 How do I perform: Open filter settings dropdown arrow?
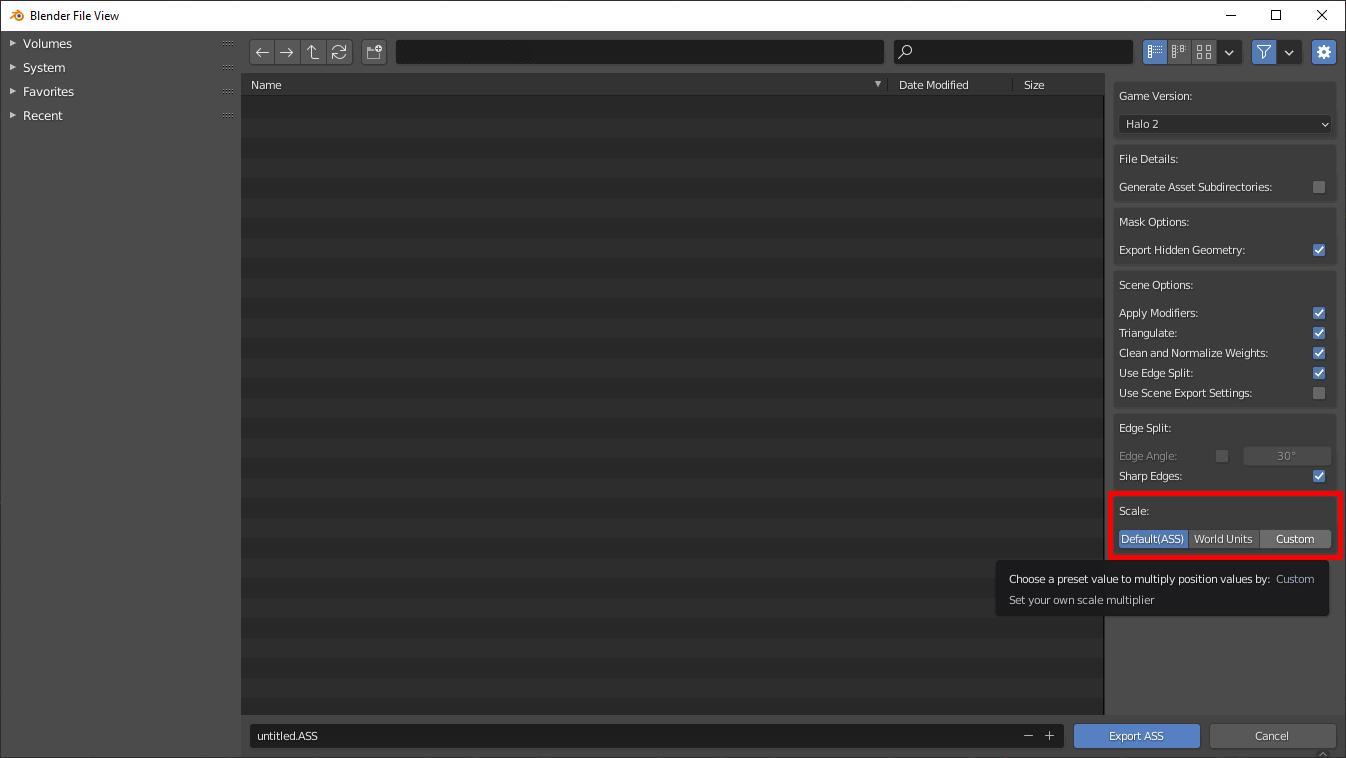tap(1289, 52)
